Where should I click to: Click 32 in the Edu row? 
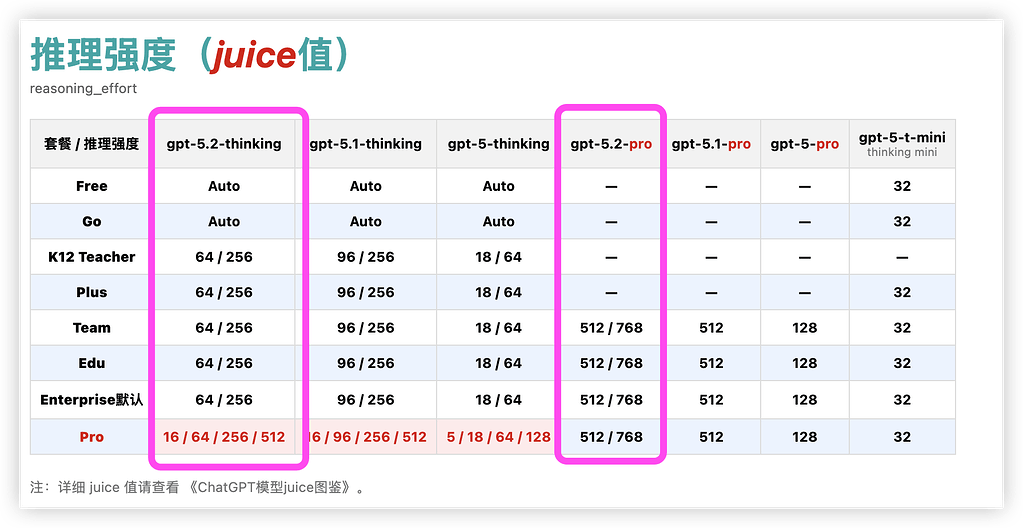[x=902, y=363]
